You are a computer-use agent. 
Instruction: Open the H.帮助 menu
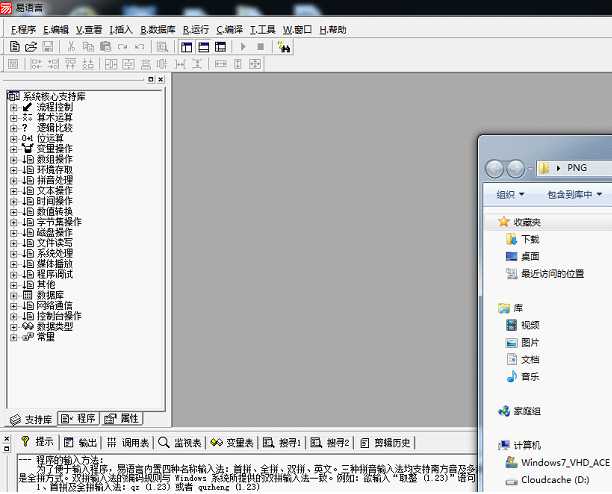pyautogui.click(x=333, y=30)
